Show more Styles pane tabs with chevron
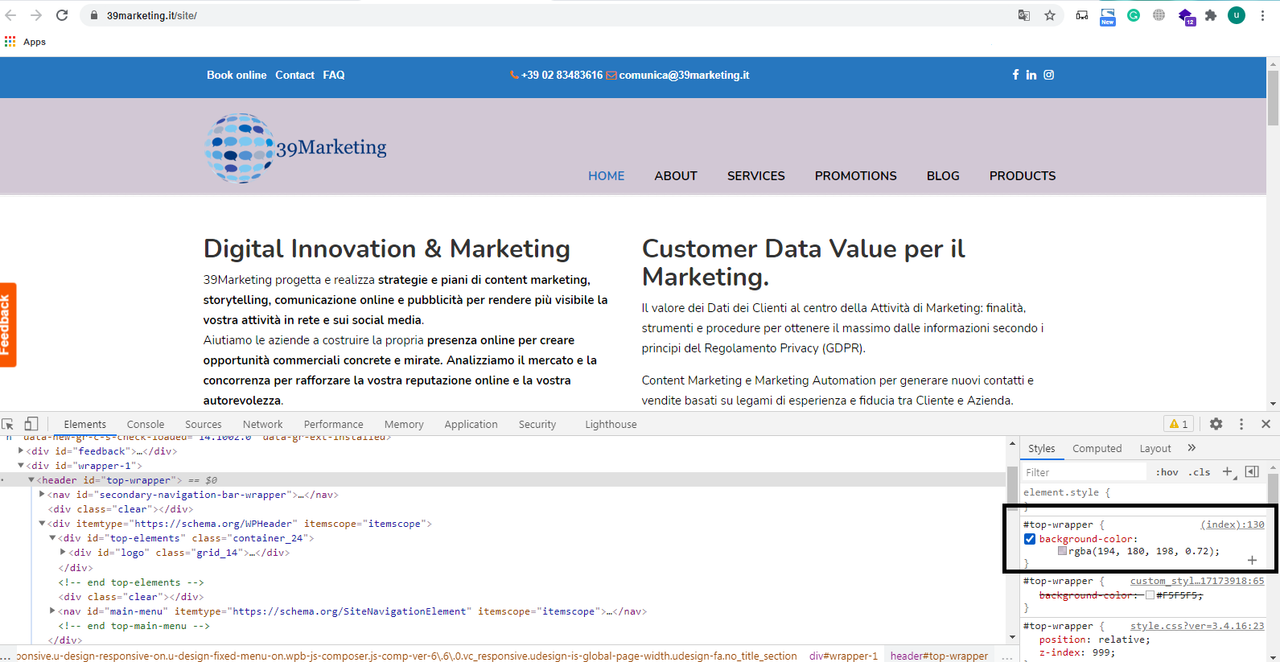The image size is (1280, 662). (x=1191, y=448)
